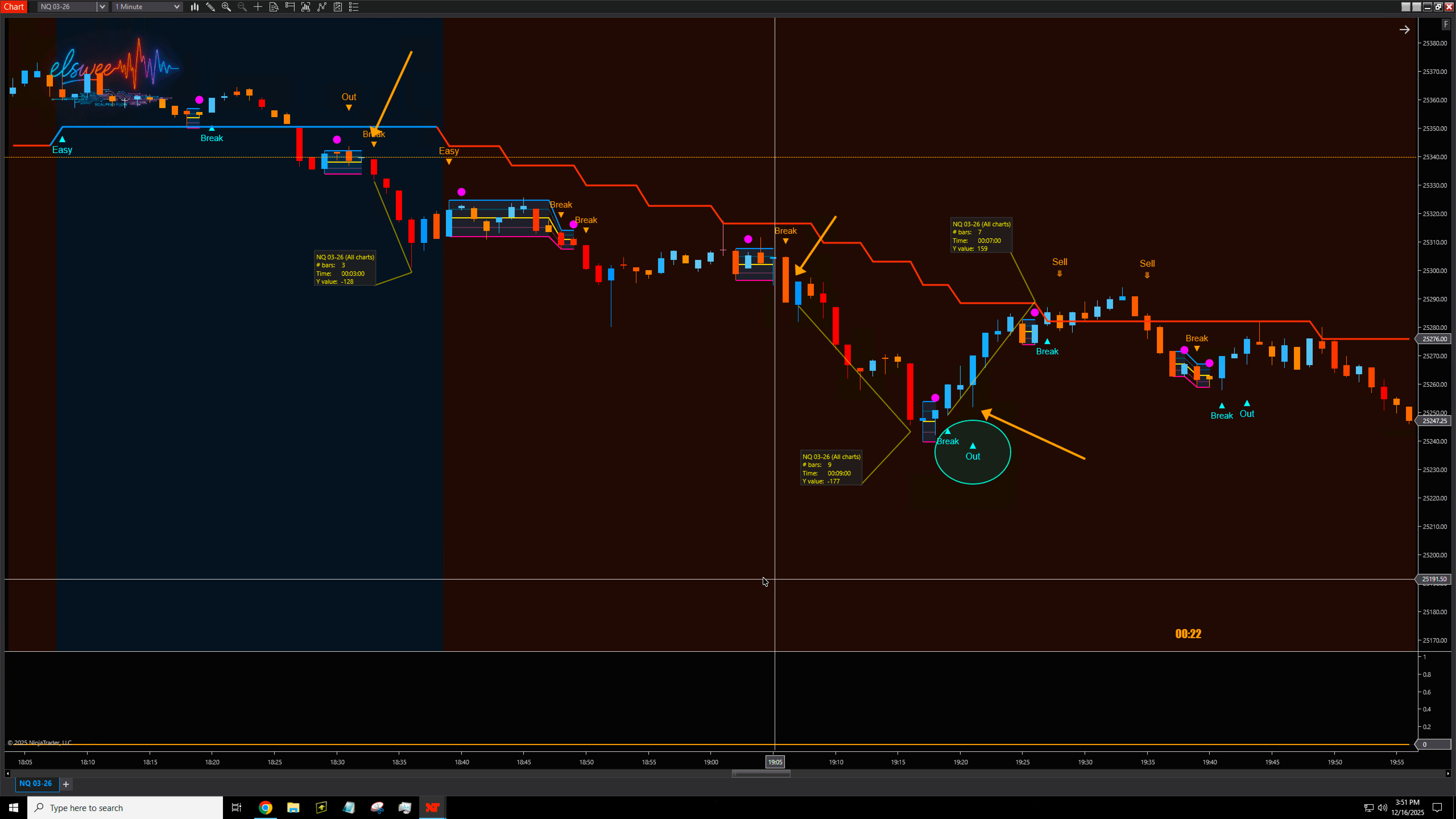Click the volume speaker tray icon
This screenshot has height=819, width=1456.
coord(1383,808)
